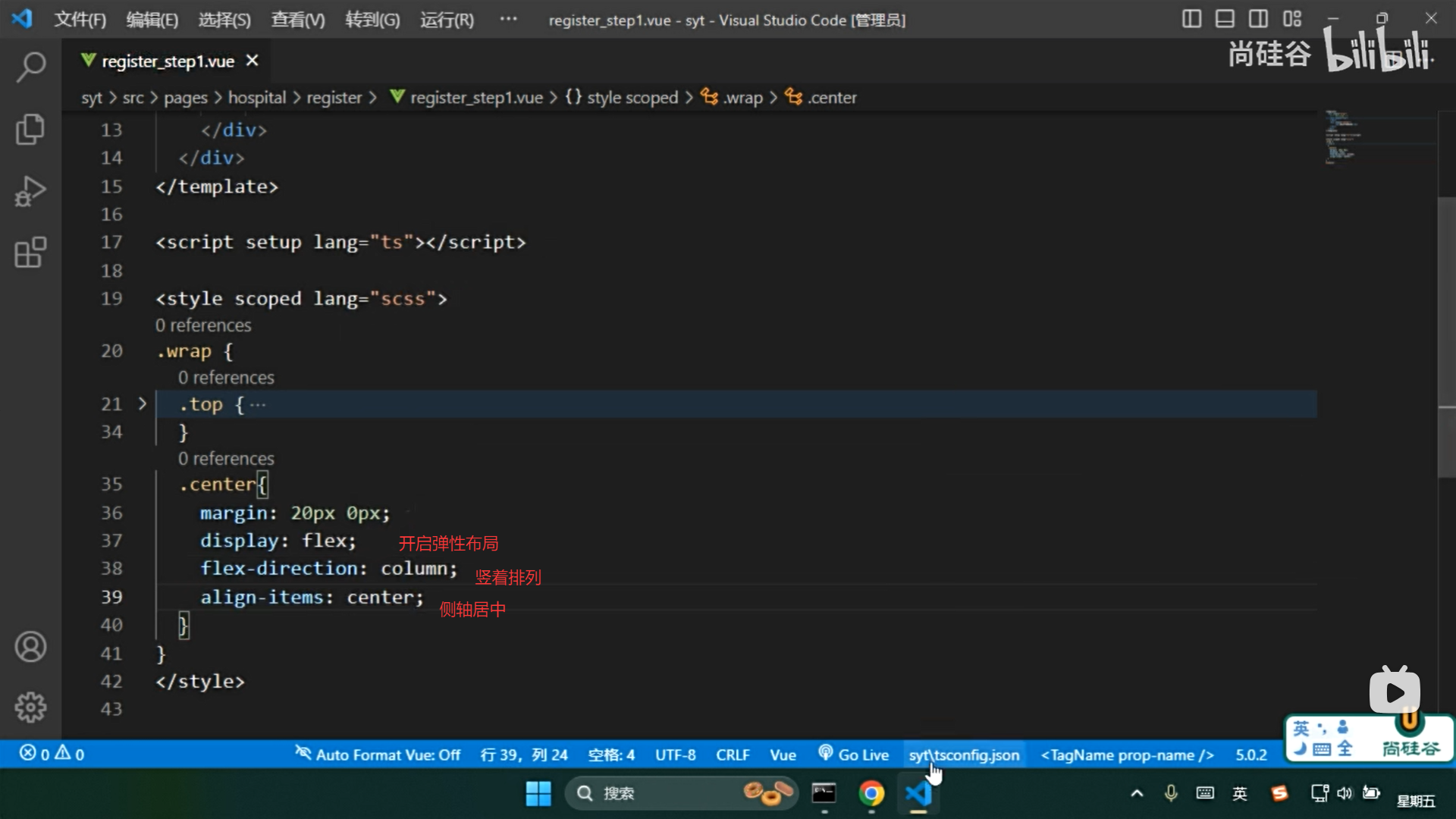Open the overflow menu ellipsis in menu bar

pos(508,19)
